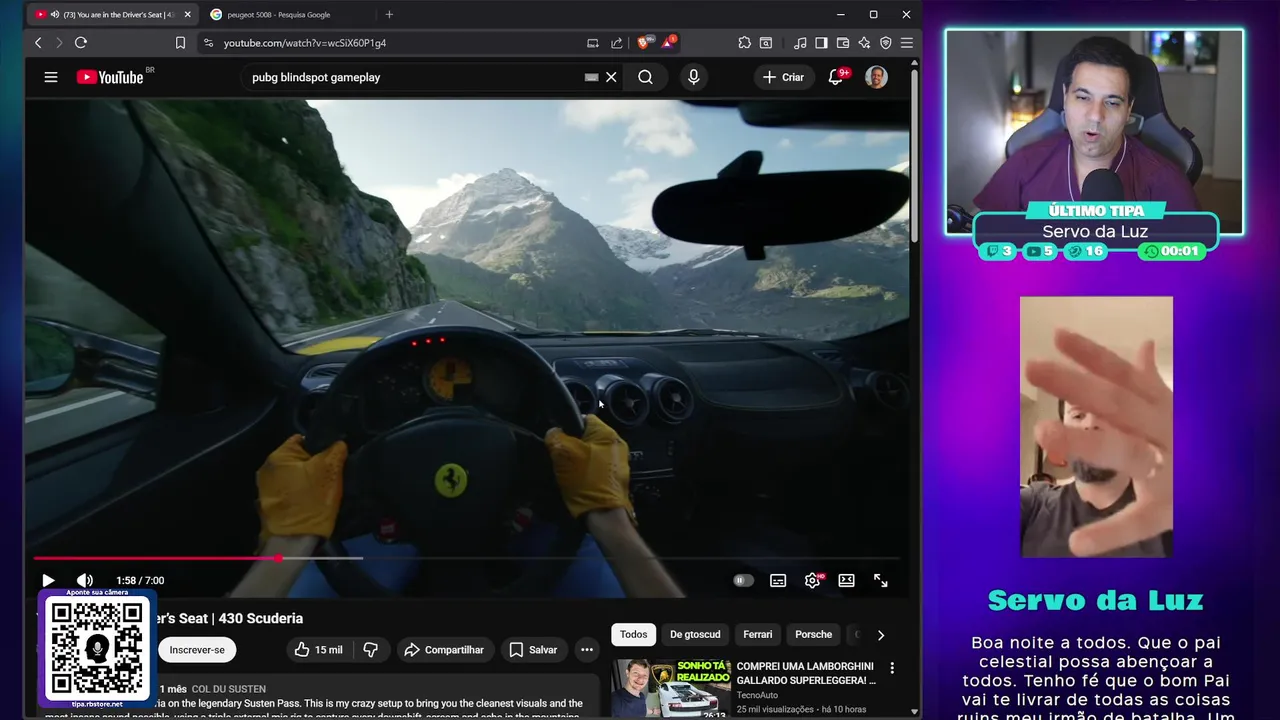Toggle subtitles/closed captions

click(778, 580)
